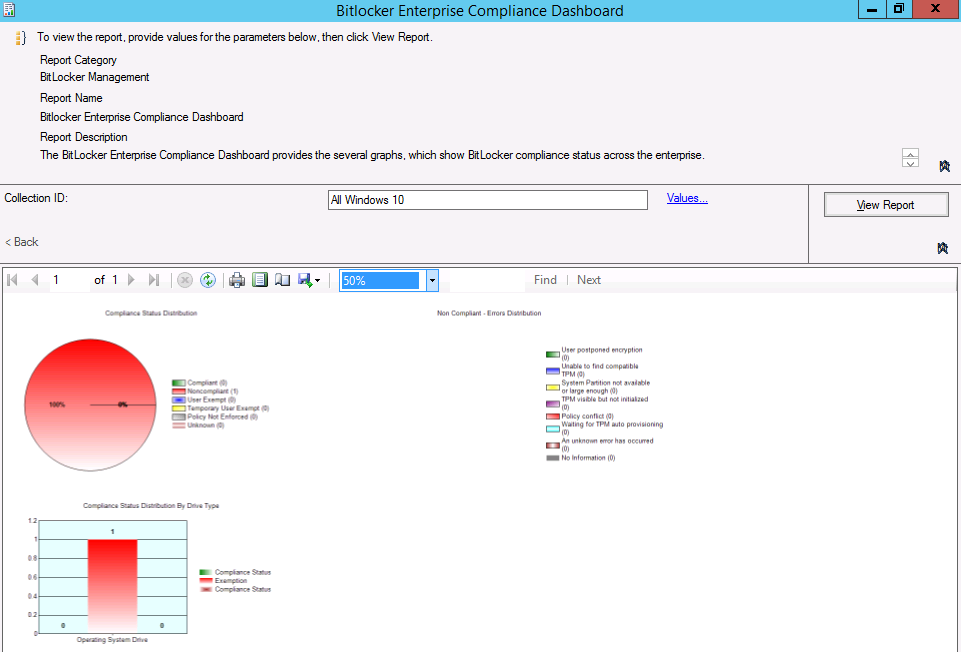Click the Collection ID field showing All Windows 10
This screenshot has width=961, height=652.
tap(488, 200)
